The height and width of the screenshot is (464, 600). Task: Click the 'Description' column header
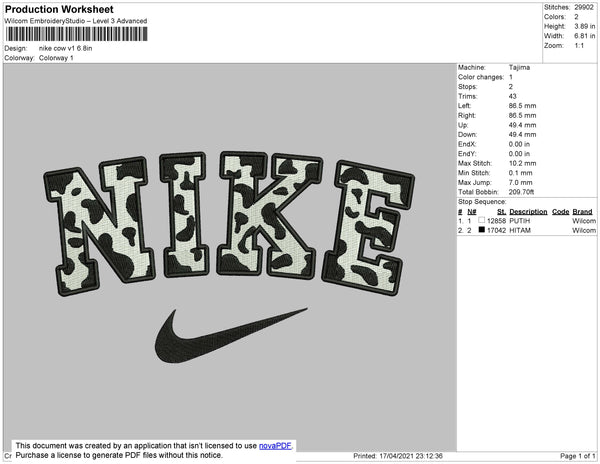pos(528,212)
